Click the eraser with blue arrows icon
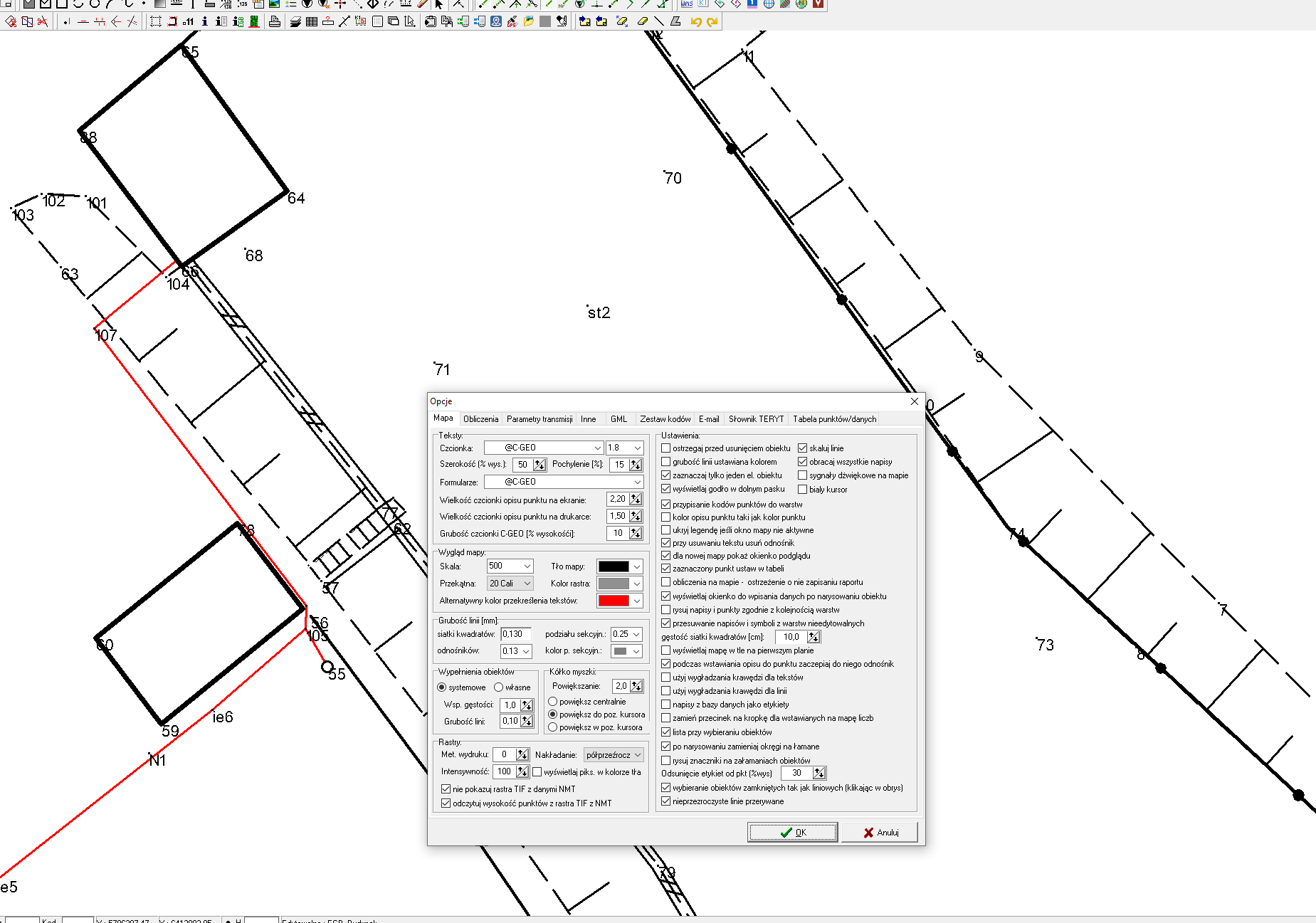The image size is (1316, 923). click(622, 21)
